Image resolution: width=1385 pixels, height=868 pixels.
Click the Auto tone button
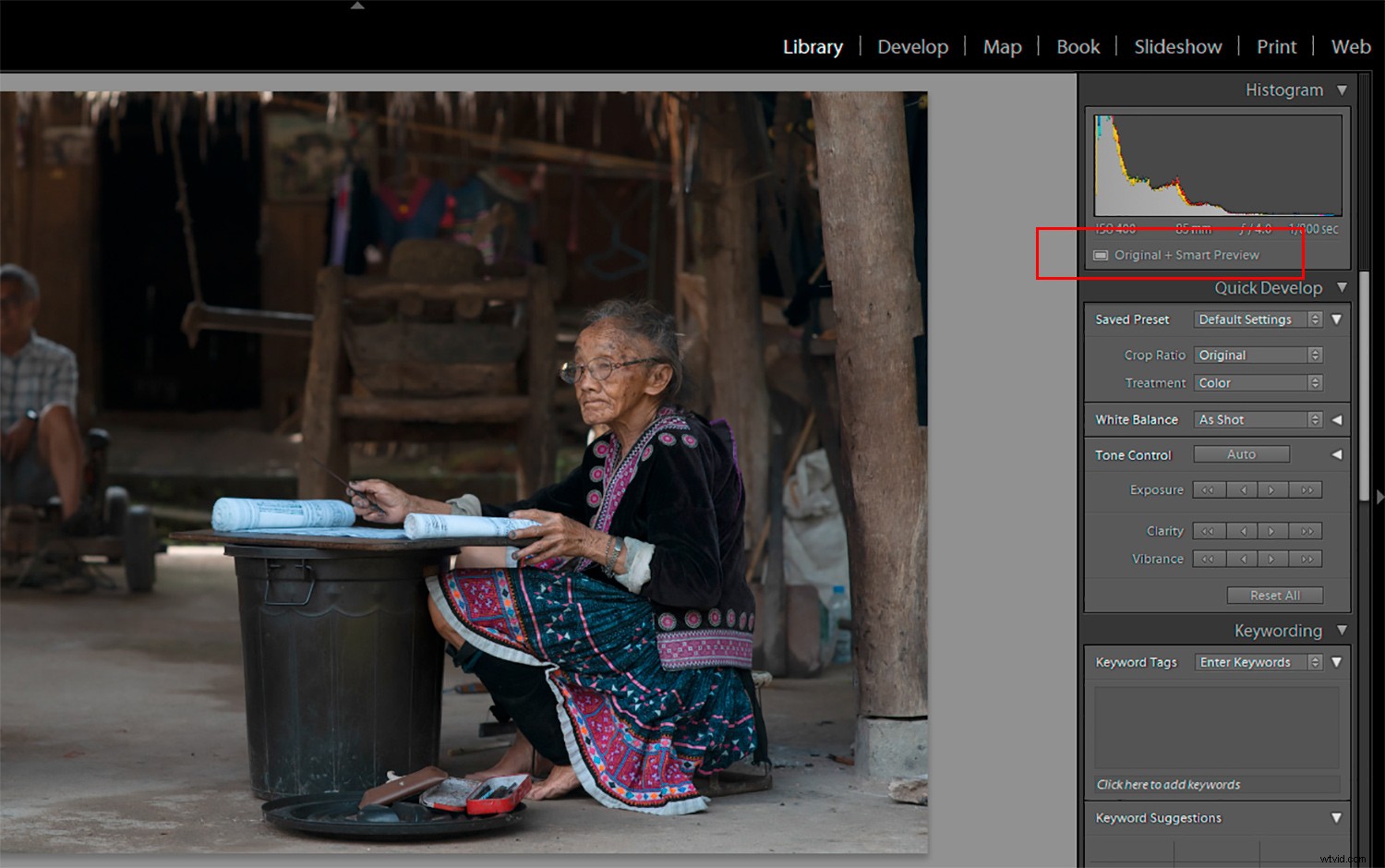[x=1241, y=453]
